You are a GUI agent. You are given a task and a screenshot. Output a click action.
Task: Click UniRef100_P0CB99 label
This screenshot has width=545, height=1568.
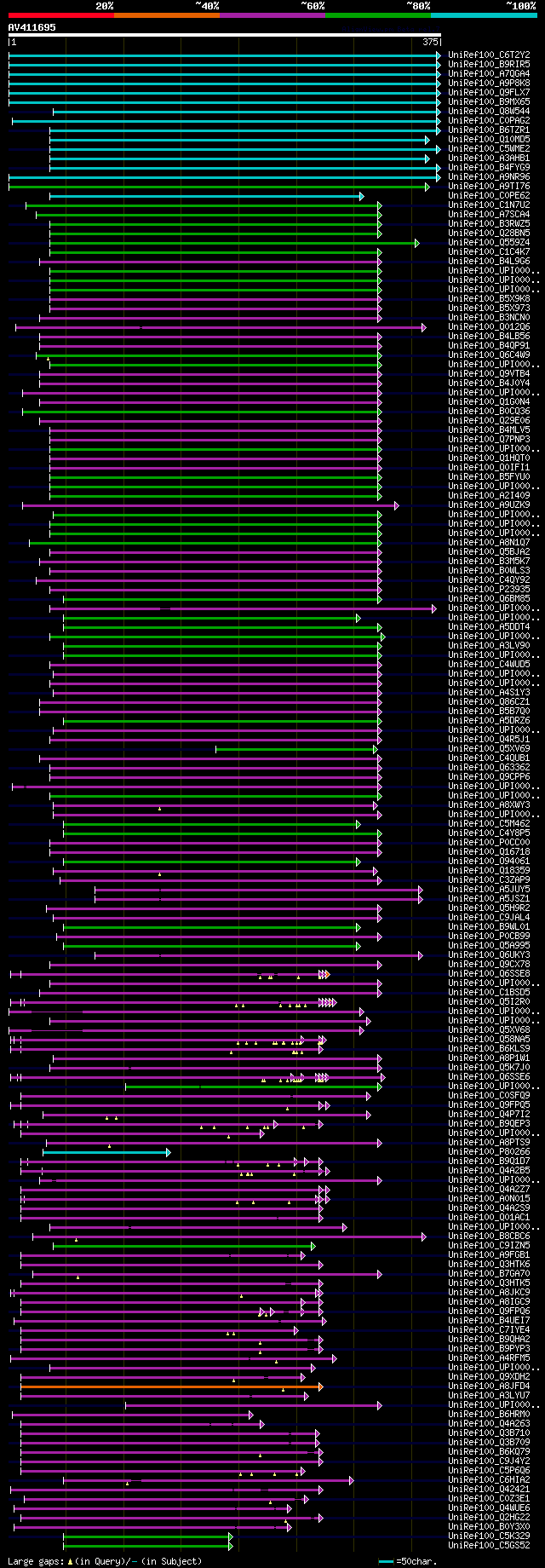click(489, 936)
